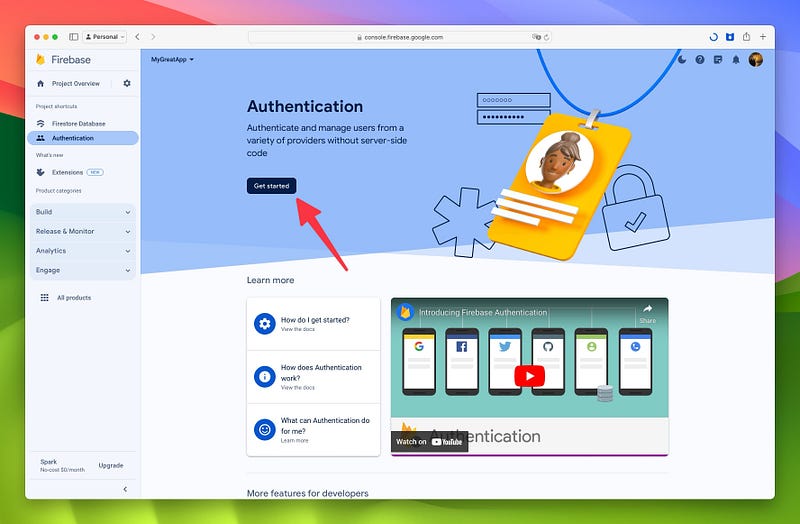
Task: Click Introducing Firebase Authentication video title
Action: 483,312
